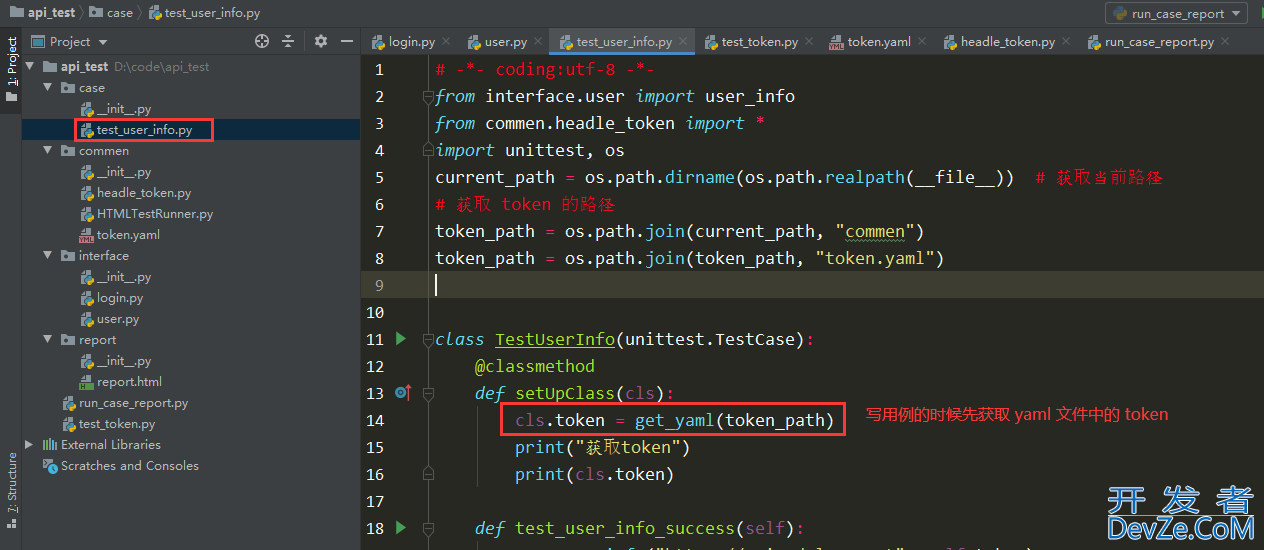Click Scratches and Consoles icon
The width and height of the screenshot is (1264, 550).
(x=50, y=466)
